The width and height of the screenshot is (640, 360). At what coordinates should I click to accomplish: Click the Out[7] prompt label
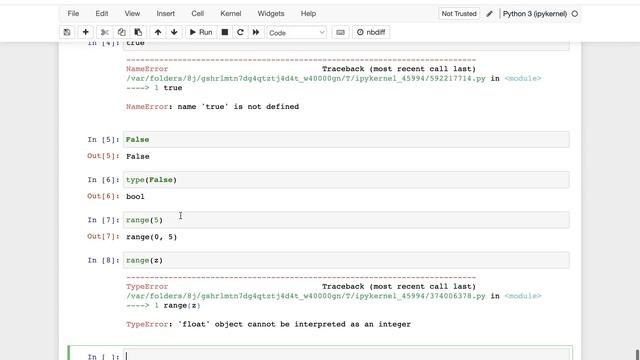click(x=103, y=236)
